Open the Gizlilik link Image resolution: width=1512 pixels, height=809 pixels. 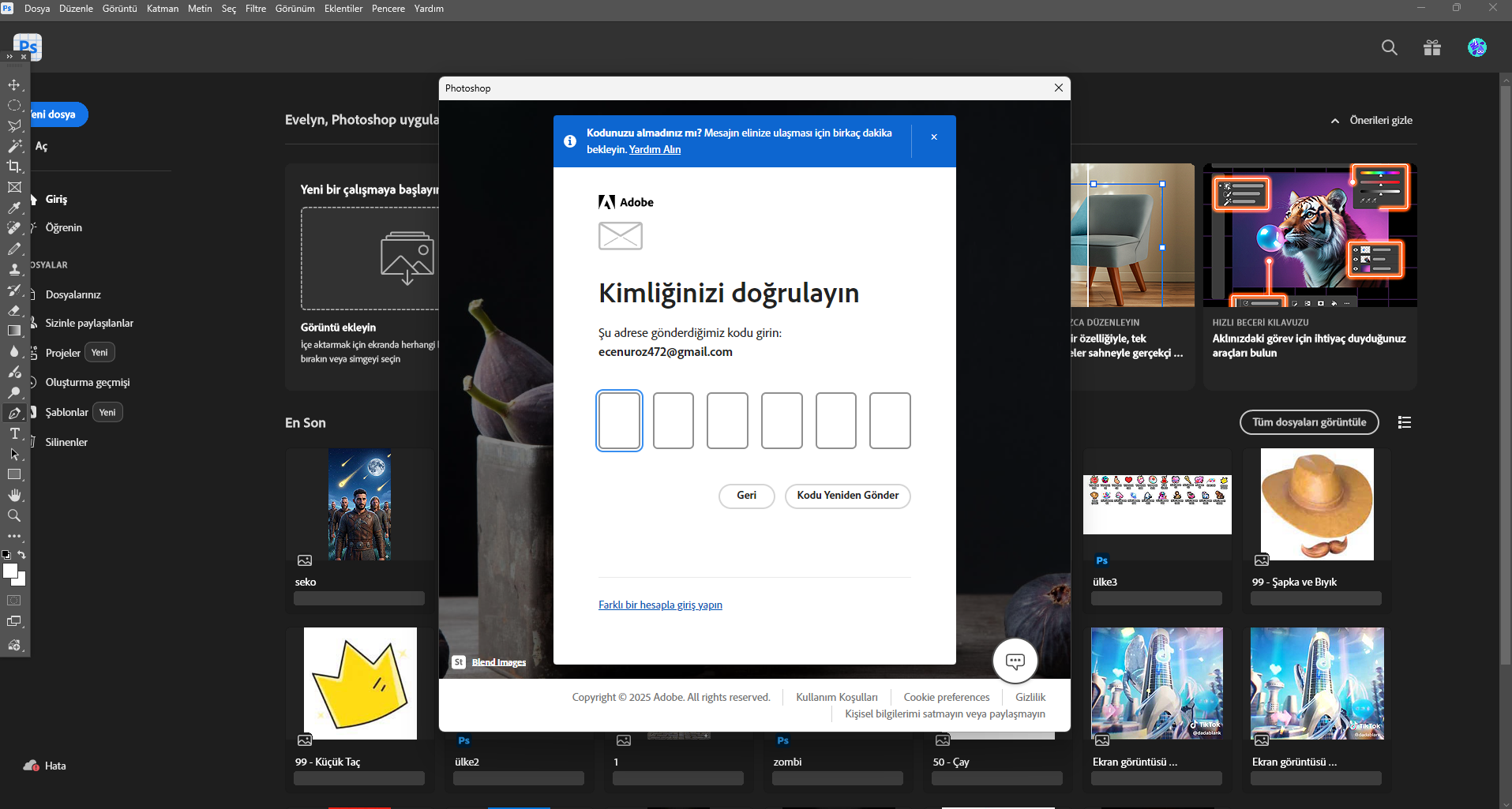click(1030, 697)
